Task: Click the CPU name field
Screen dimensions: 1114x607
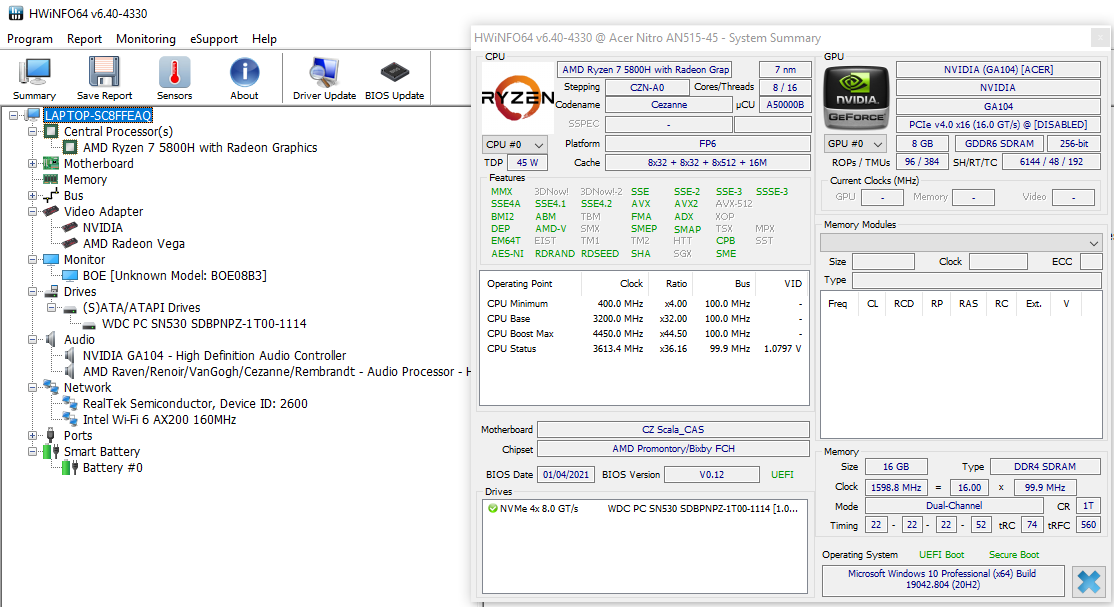Action: [x=644, y=70]
